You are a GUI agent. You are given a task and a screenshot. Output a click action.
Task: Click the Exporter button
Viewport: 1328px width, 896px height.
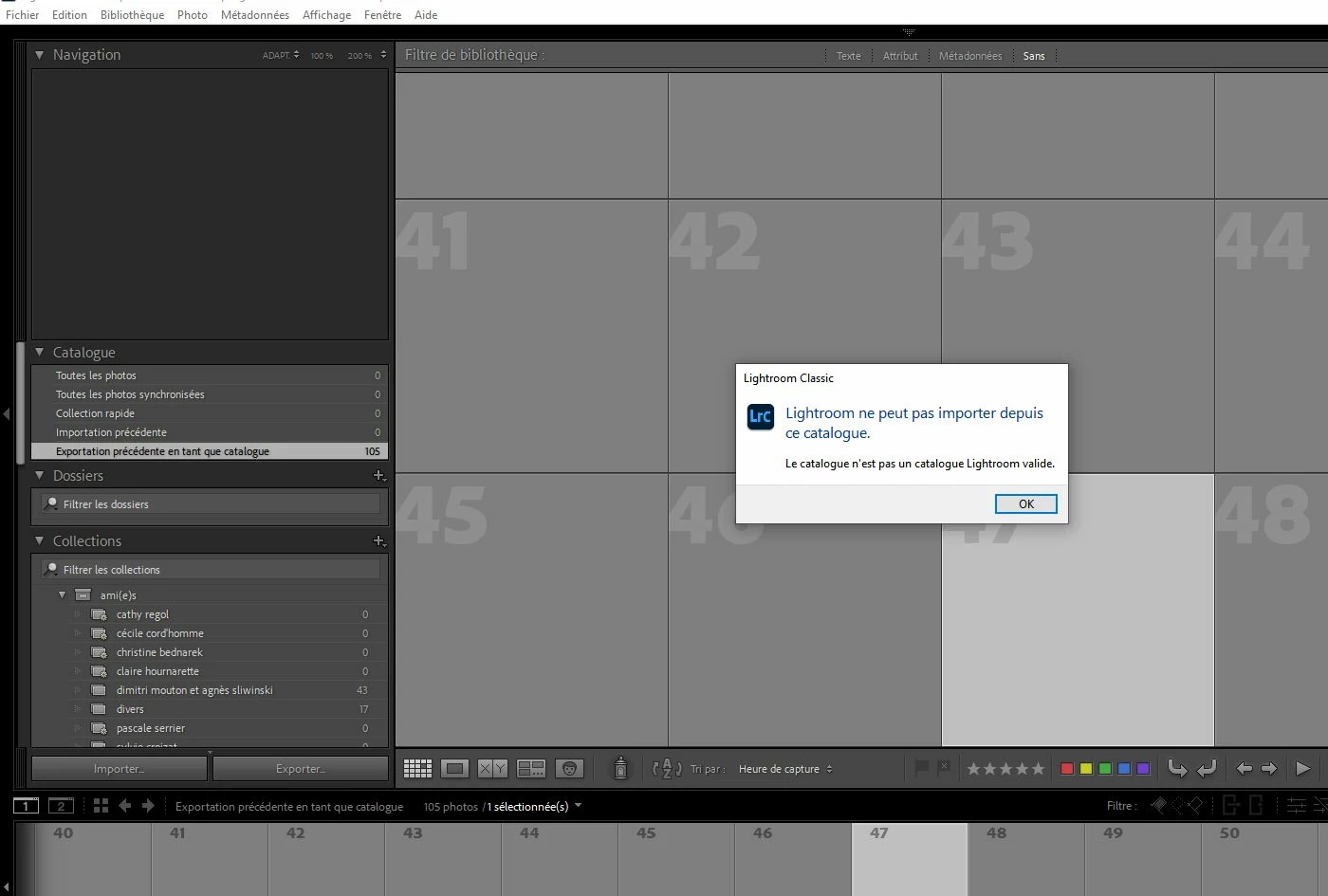click(301, 769)
